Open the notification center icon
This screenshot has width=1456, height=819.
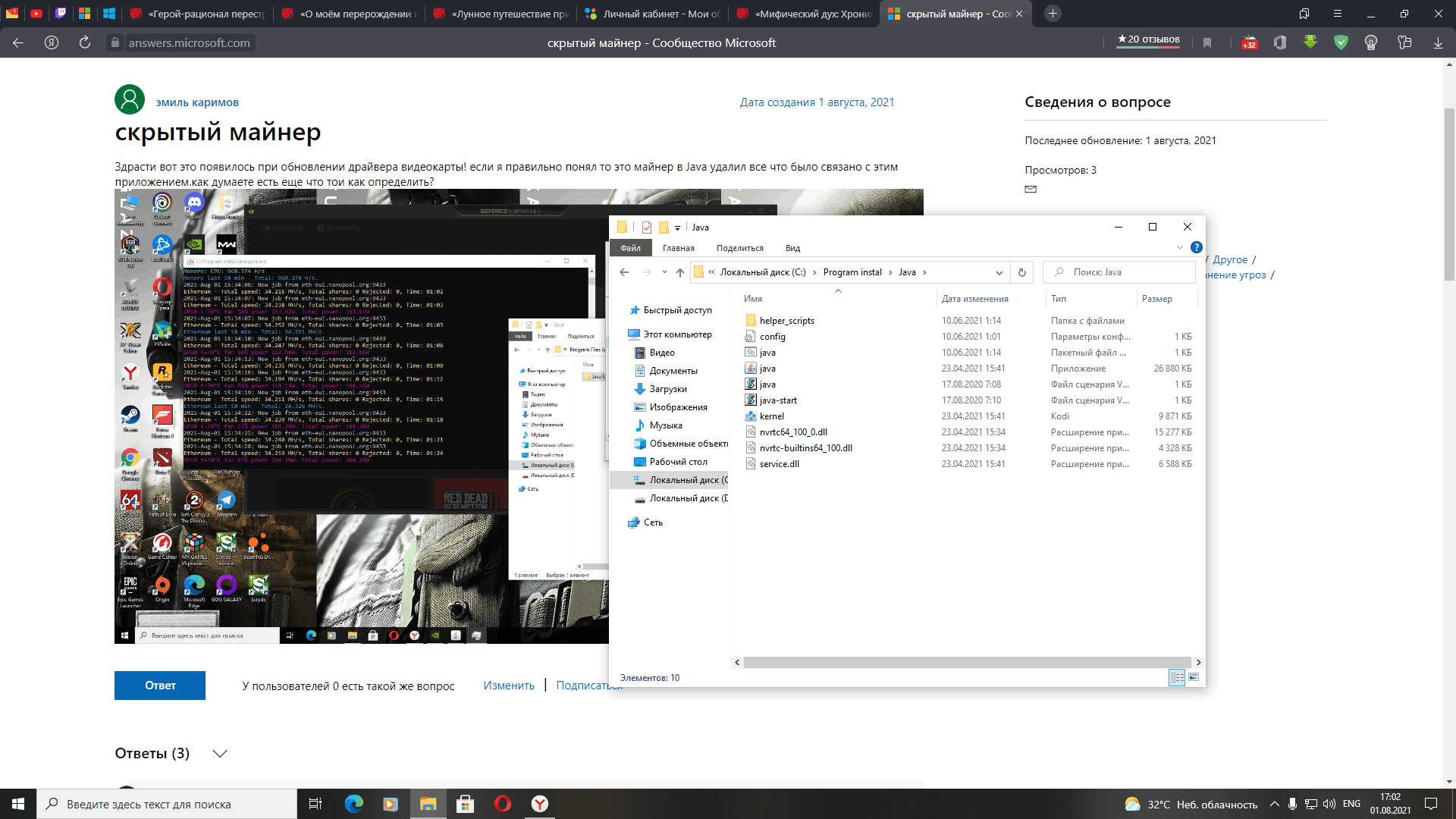pyautogui.click(x=1431, y=804)
